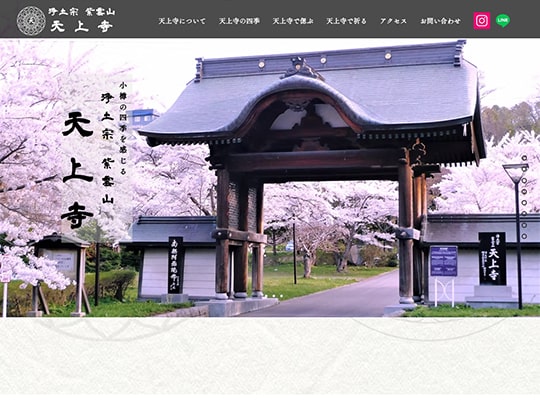This screenshot has height=420, width=540.
Task: Open the 天上寺で祈る menu item
Action: pyautogui.click(x=346, y=21)
